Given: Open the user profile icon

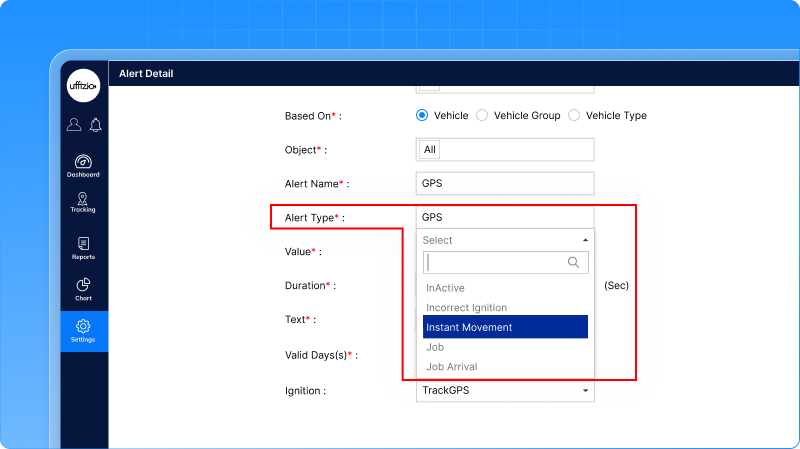Looking at the screenshot, I should (x=73, y=125).
